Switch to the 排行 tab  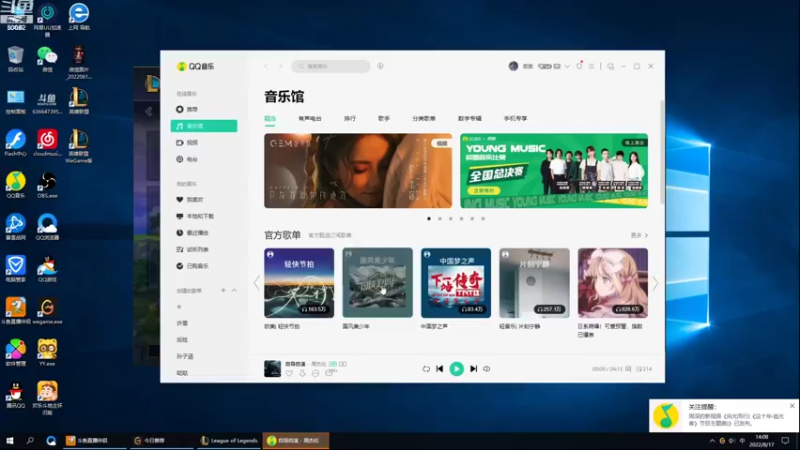349,118
